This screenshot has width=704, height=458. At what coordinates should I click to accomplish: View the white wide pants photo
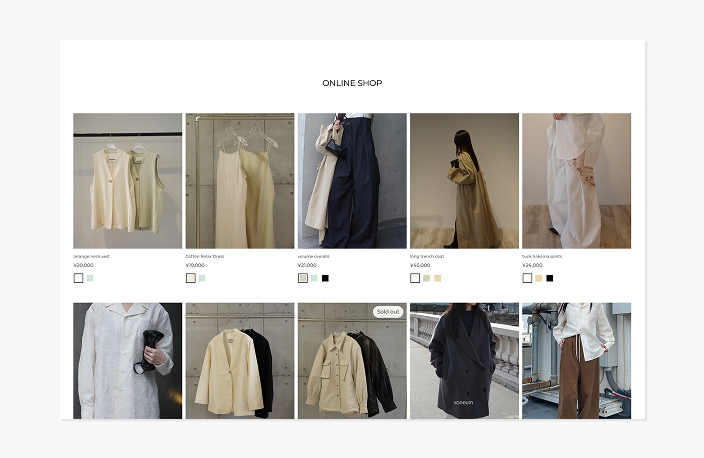[576, 180]
